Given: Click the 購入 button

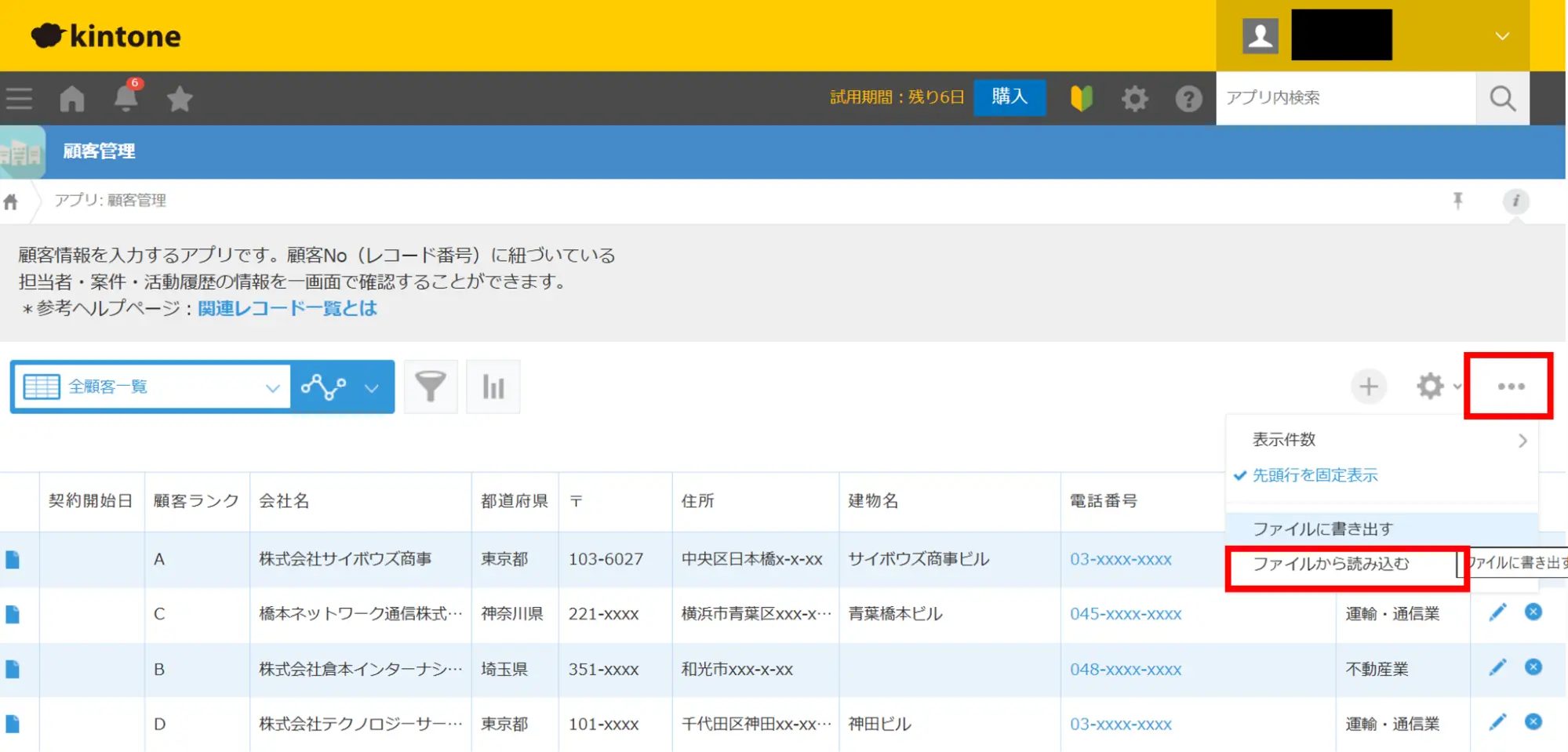Looking at the screenshot, I should click(1009, 97).
